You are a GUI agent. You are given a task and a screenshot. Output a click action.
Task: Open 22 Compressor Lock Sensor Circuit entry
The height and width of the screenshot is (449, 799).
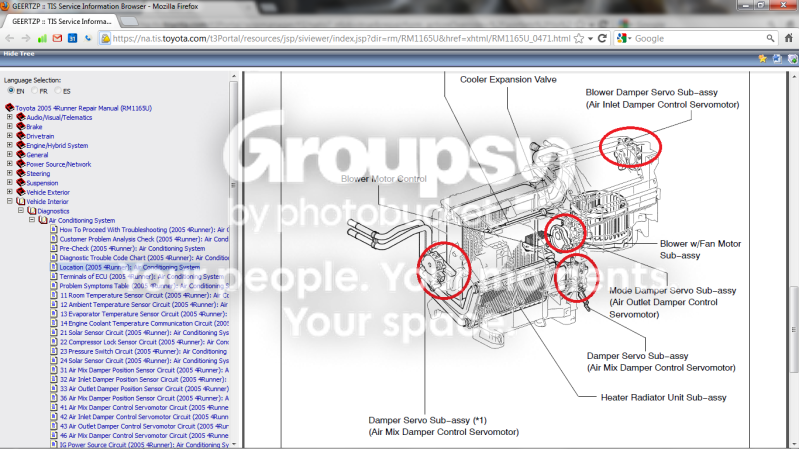pos(144,342)
